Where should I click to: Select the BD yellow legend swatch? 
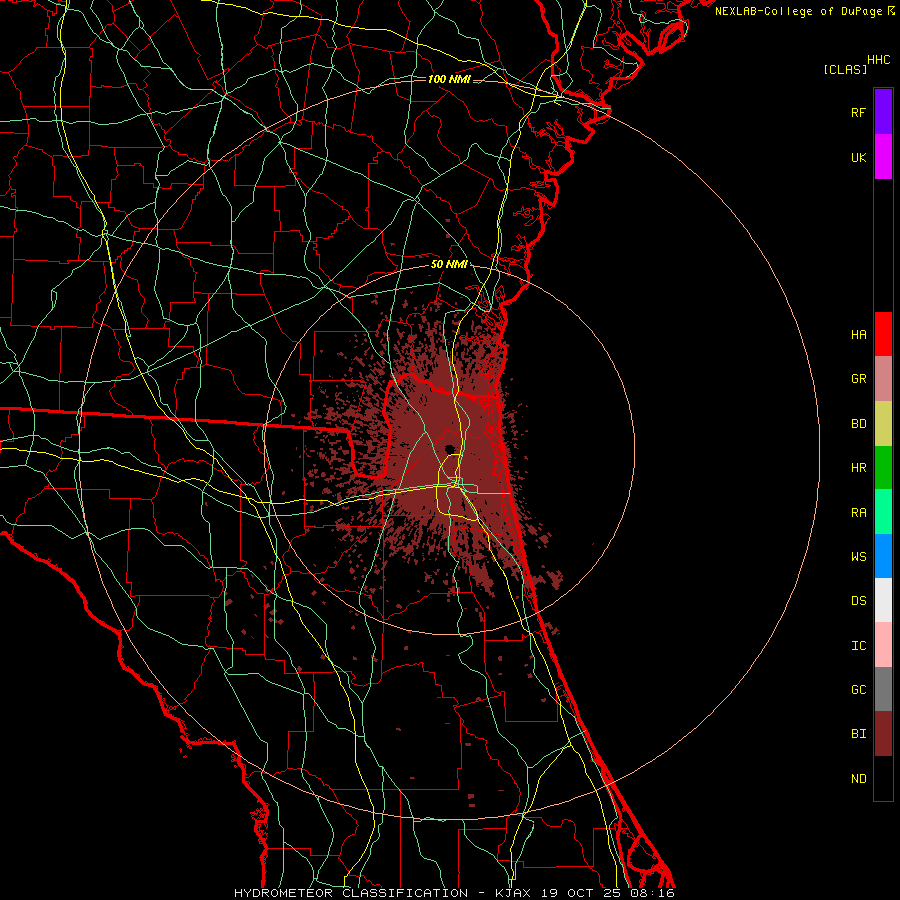[883, 424]
